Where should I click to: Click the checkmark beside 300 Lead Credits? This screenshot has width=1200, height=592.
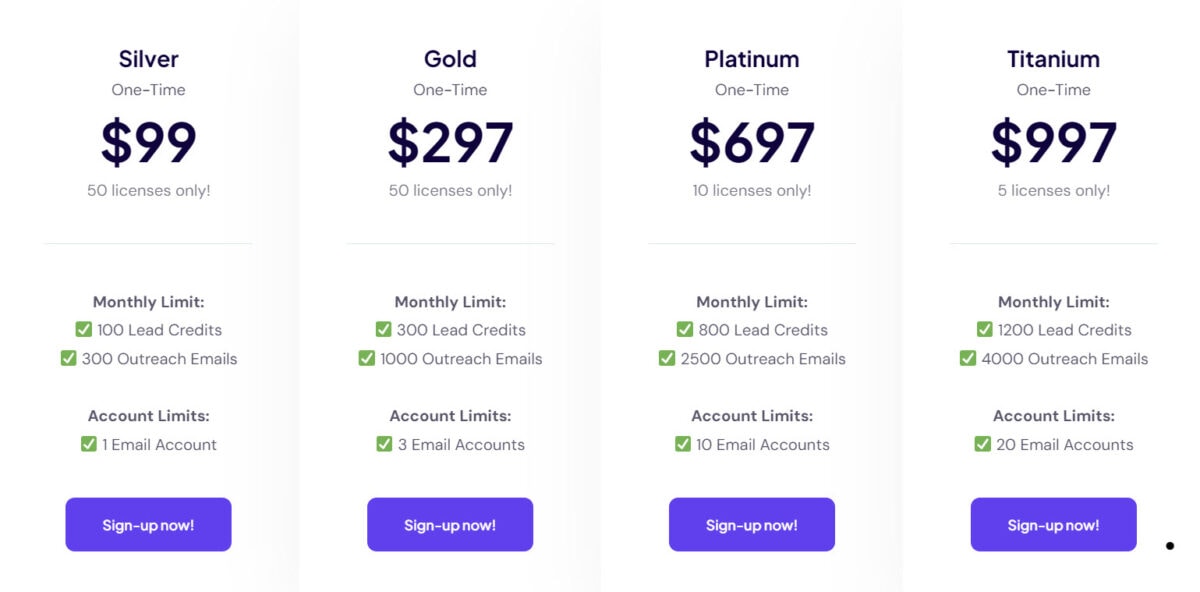(383, 329)
